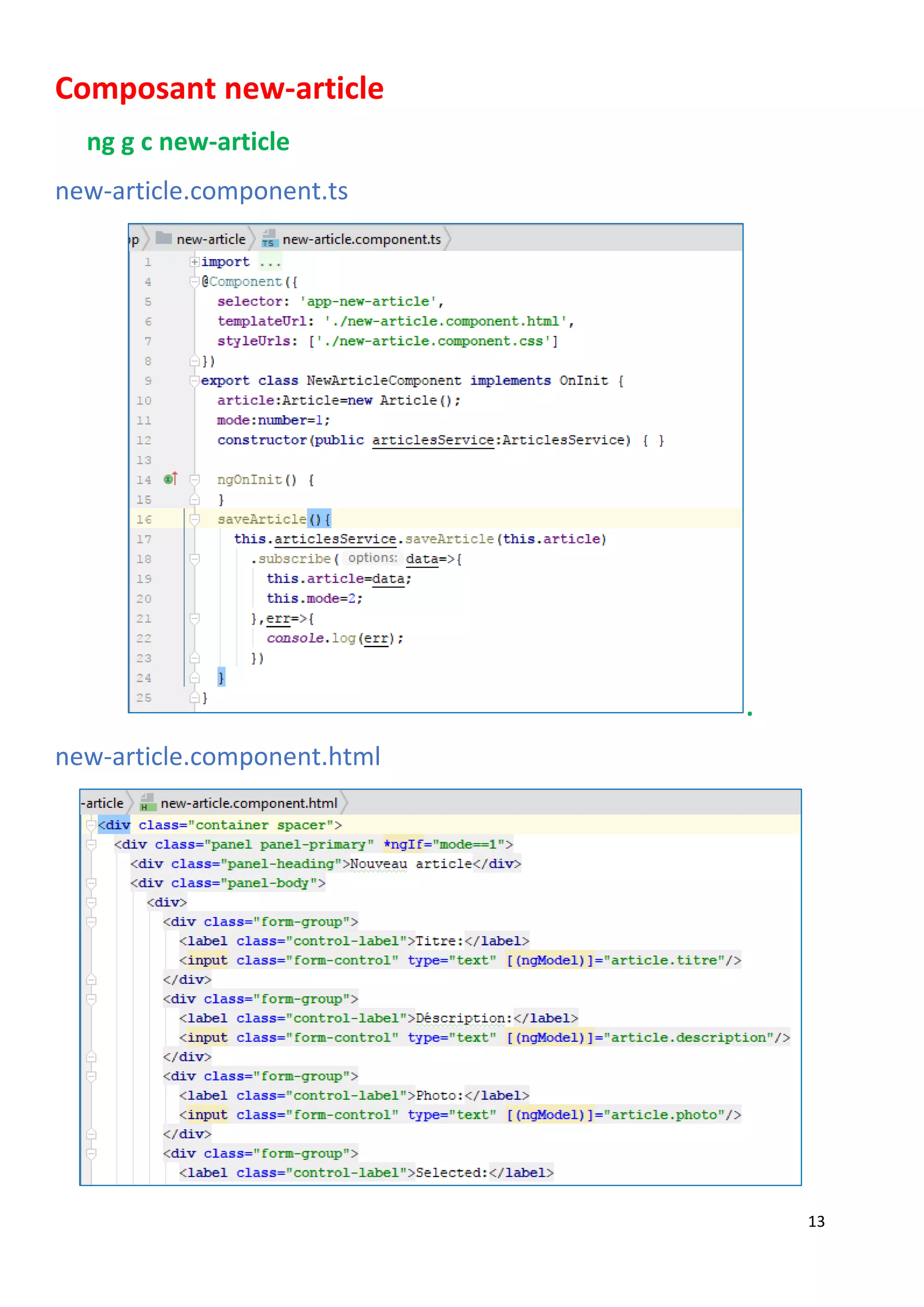Collapse the panel panel-primary div fold
924x1307 pixels.
[91, 844]
